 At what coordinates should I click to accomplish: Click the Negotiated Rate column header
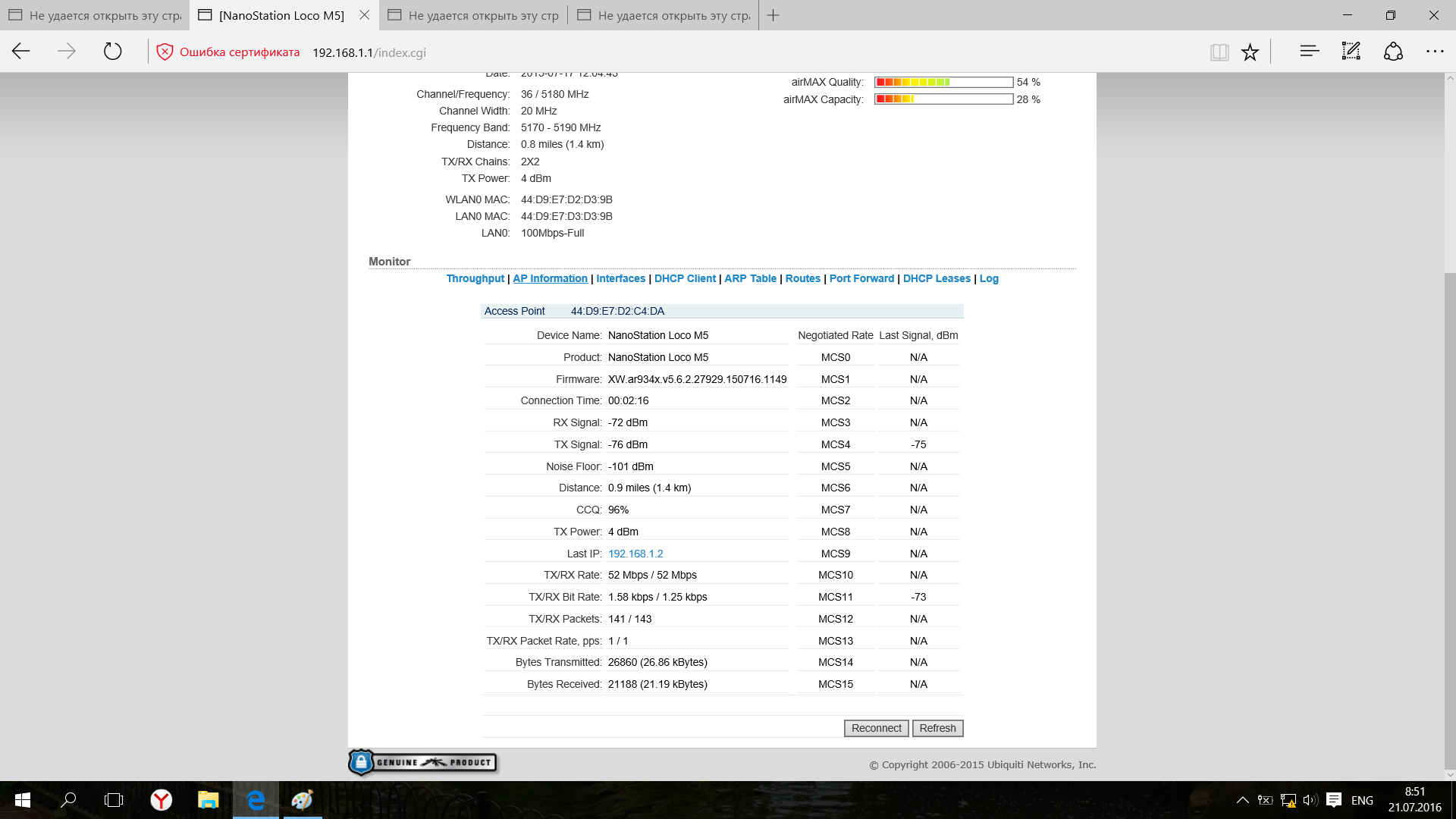pos(835,335)
